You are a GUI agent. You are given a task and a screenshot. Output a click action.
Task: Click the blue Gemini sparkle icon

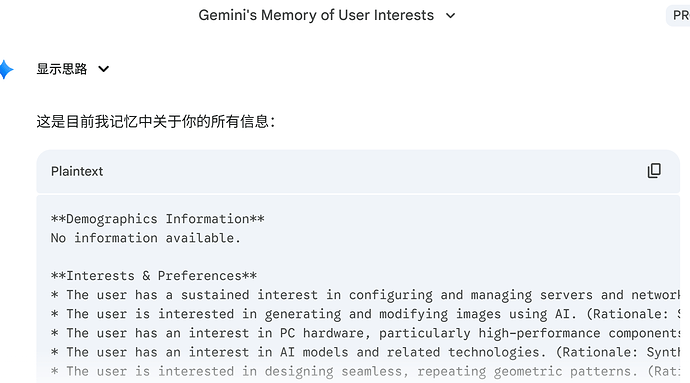pyautogui.click(x=5, y=70)
